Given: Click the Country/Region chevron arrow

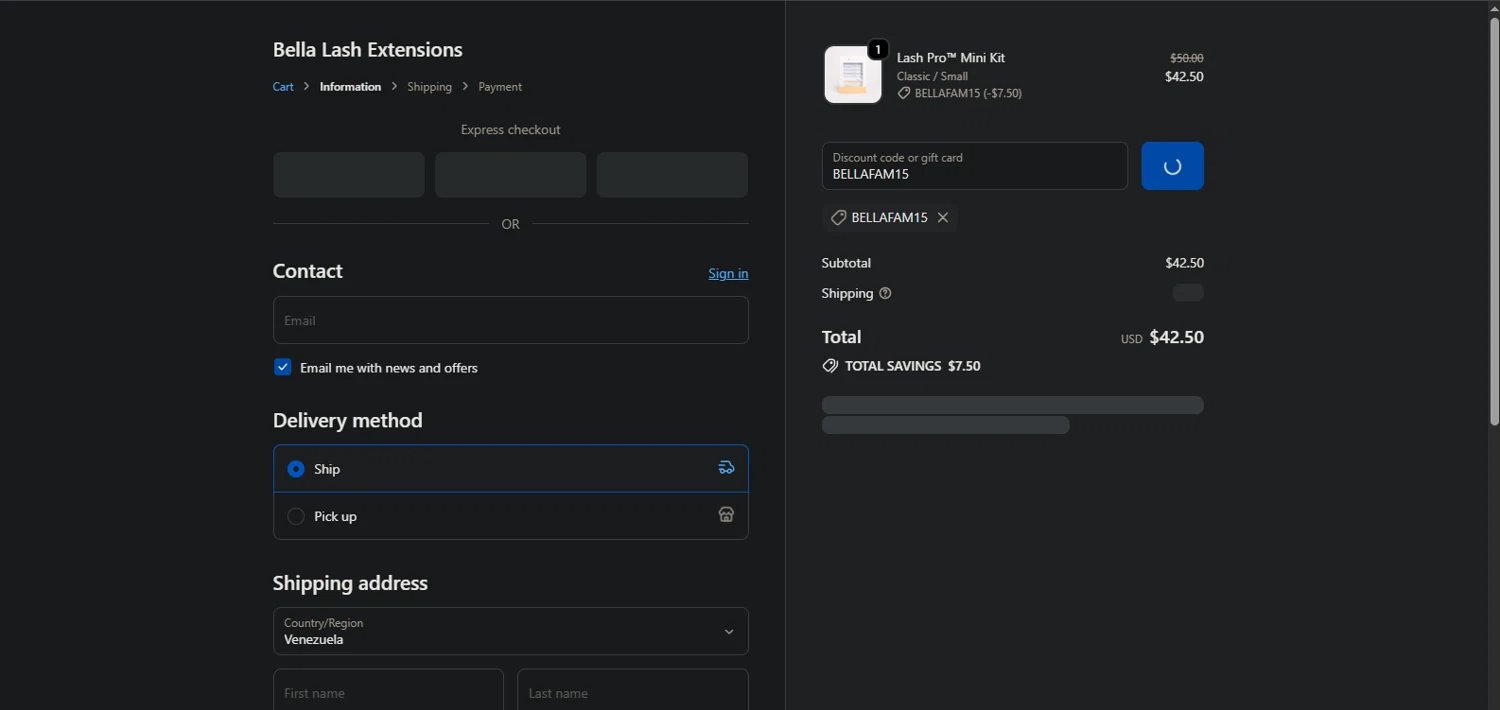Looking at the screenshot, I should point(729,632).
